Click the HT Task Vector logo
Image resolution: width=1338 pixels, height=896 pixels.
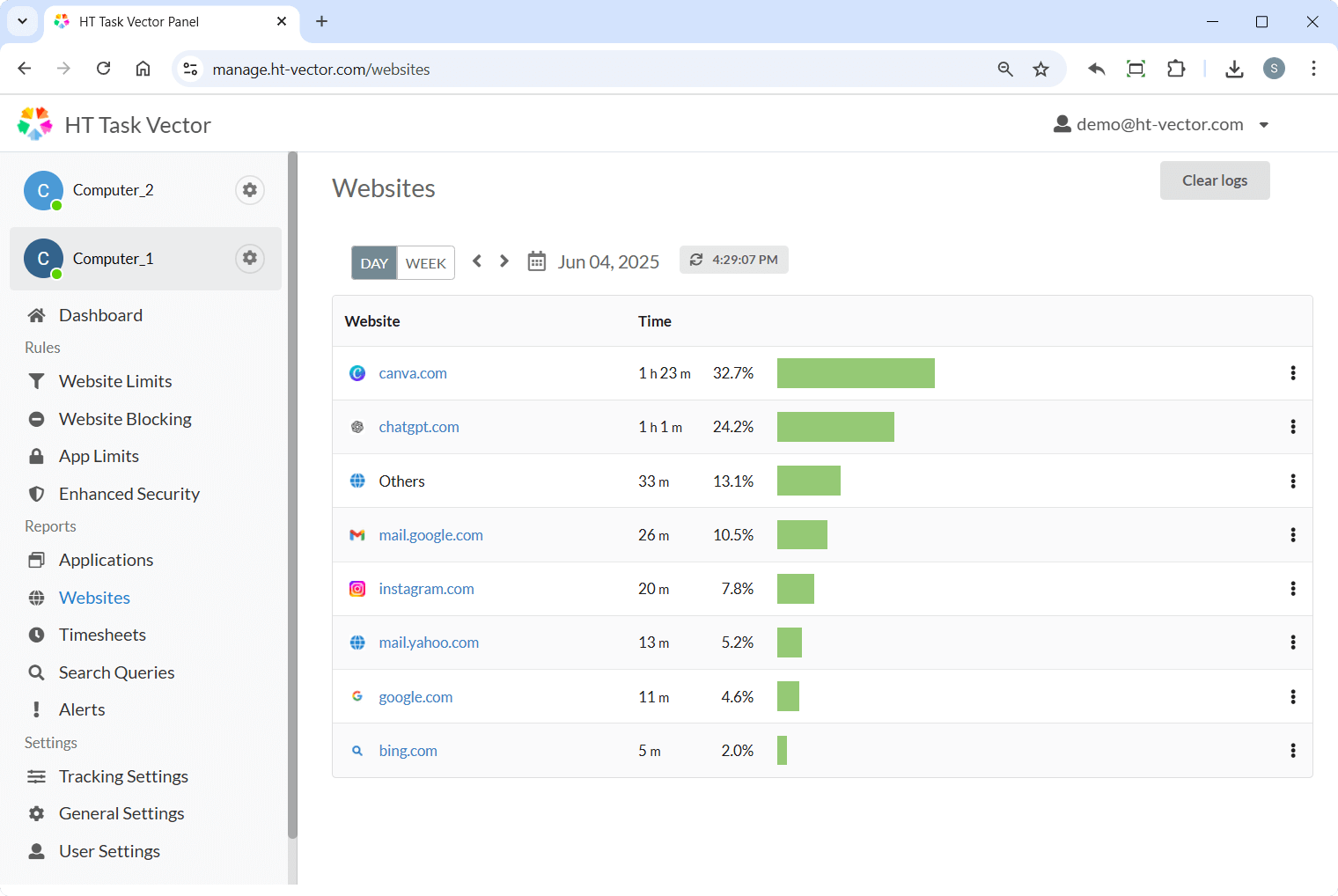[35, 124]
